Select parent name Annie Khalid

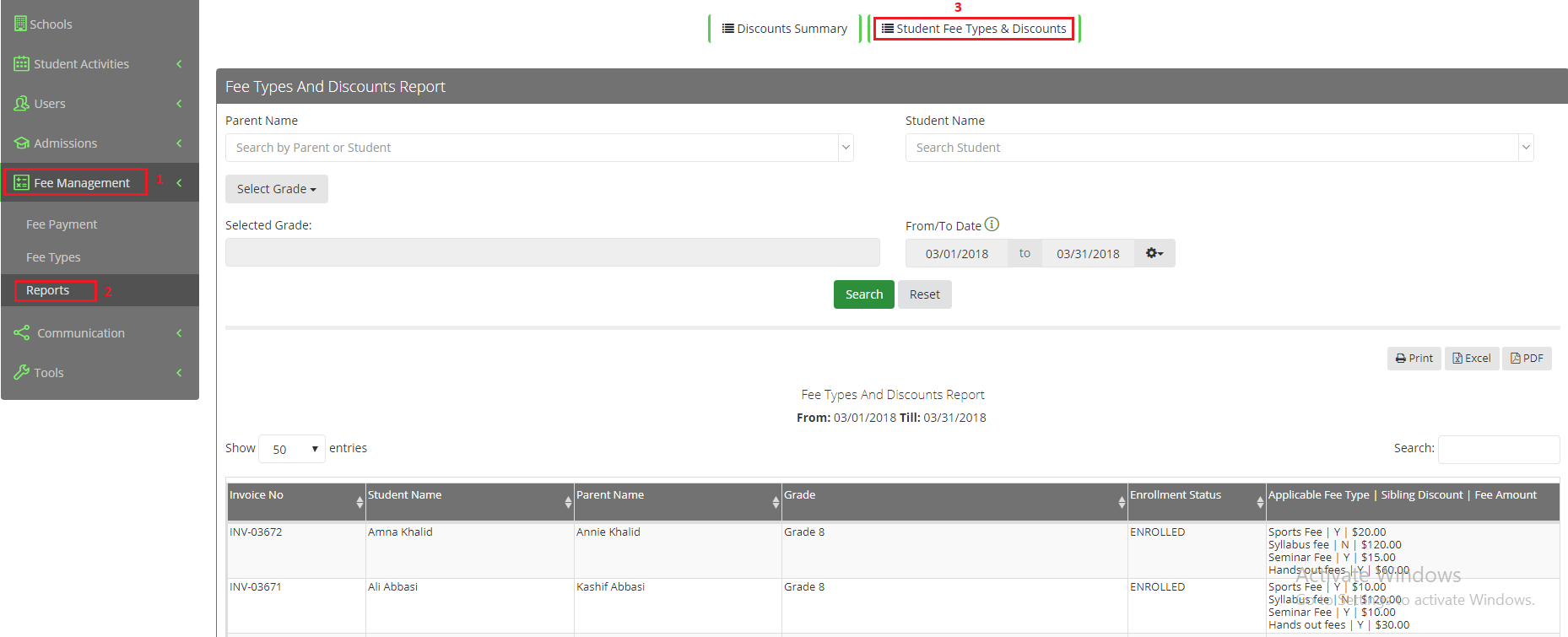tap(608, 532)
